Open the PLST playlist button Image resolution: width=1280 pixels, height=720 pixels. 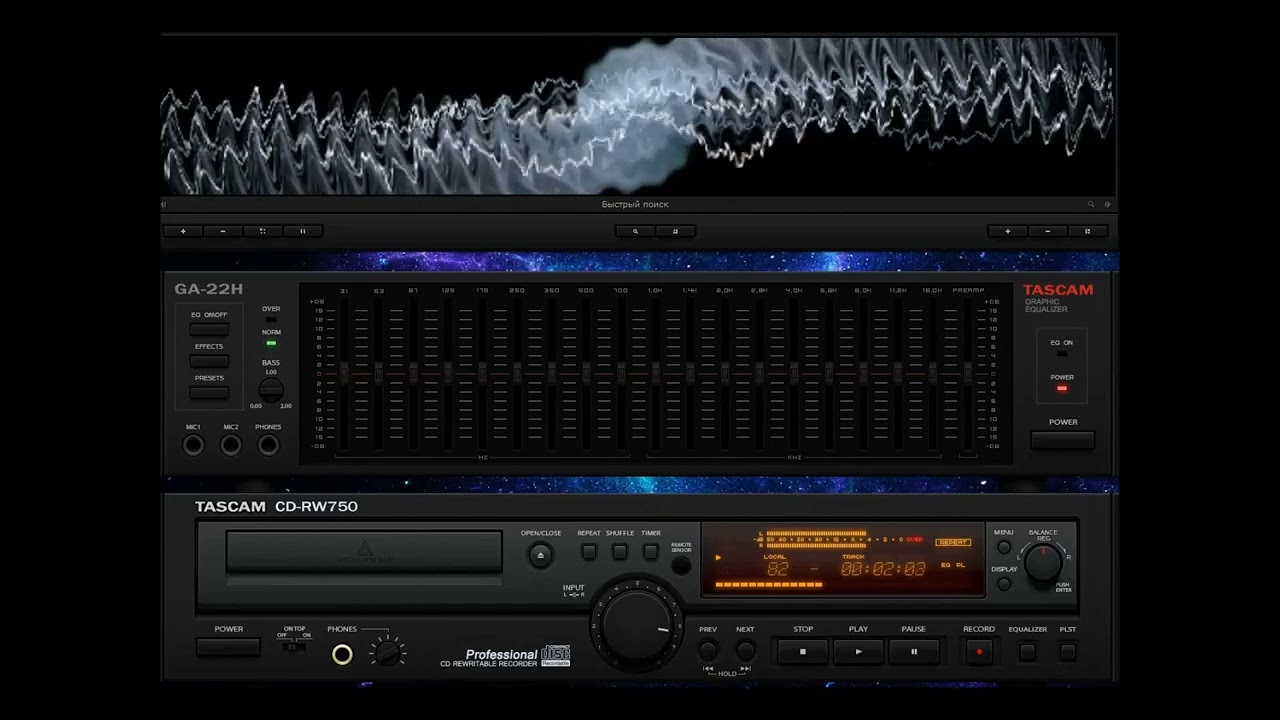[x=1068, y=652]
